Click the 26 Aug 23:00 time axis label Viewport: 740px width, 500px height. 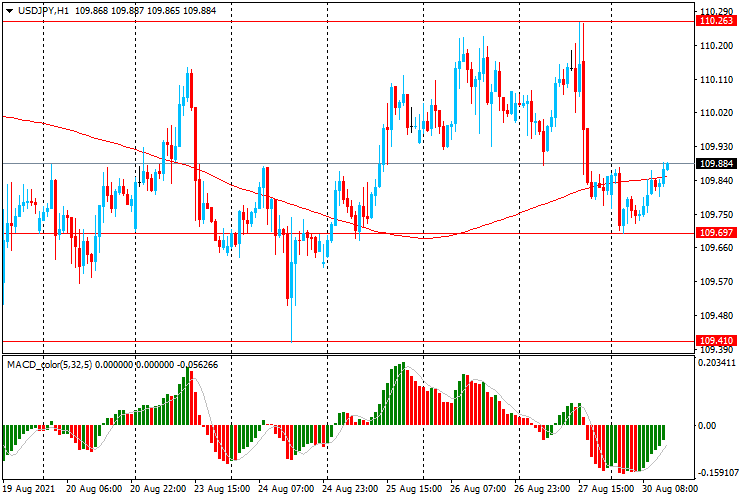click(x=542, y=489)
